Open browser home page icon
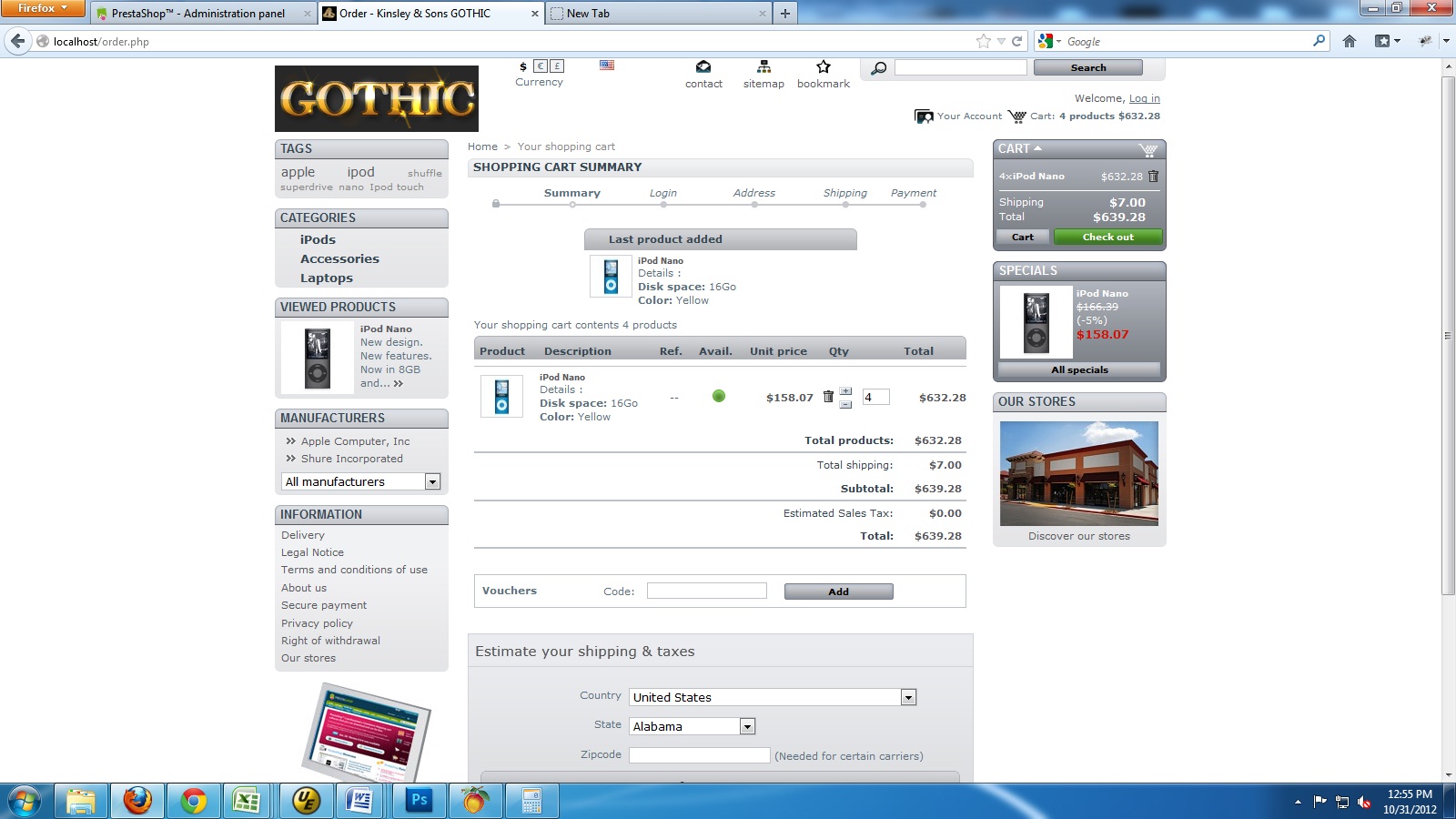The height and width of the screenshot is (819, 1456). (1350, 41)
